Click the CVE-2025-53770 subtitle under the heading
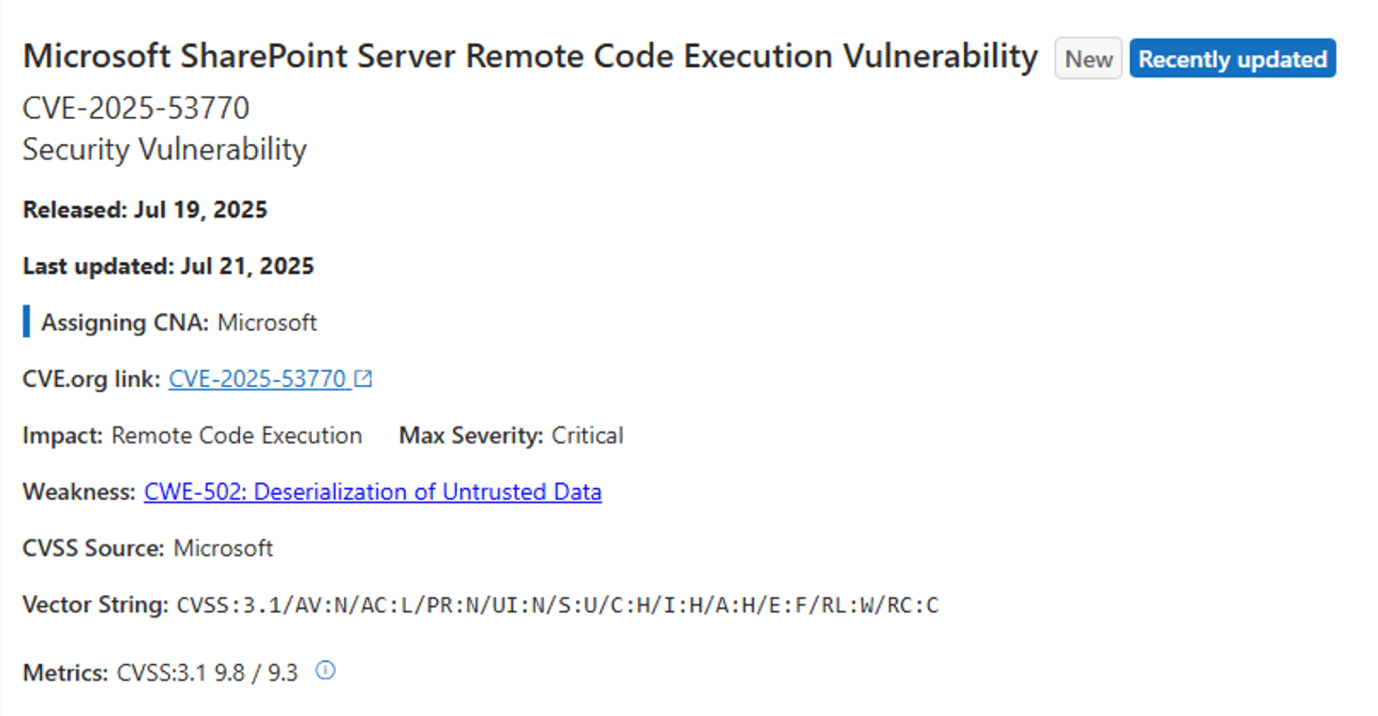The image size is (1378, 716). 136,107
